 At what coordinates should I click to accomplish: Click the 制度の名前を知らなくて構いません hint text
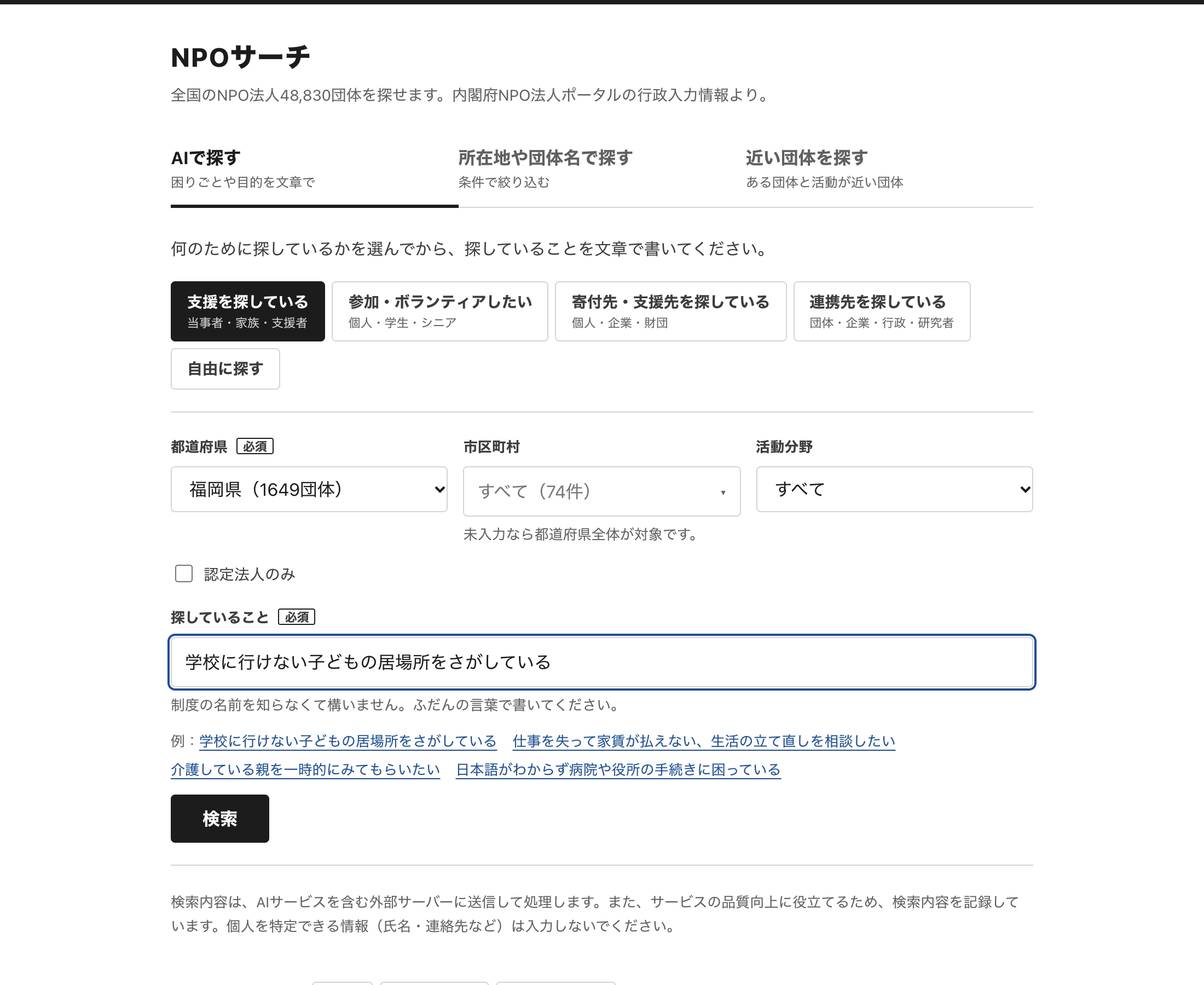[396, 705]
